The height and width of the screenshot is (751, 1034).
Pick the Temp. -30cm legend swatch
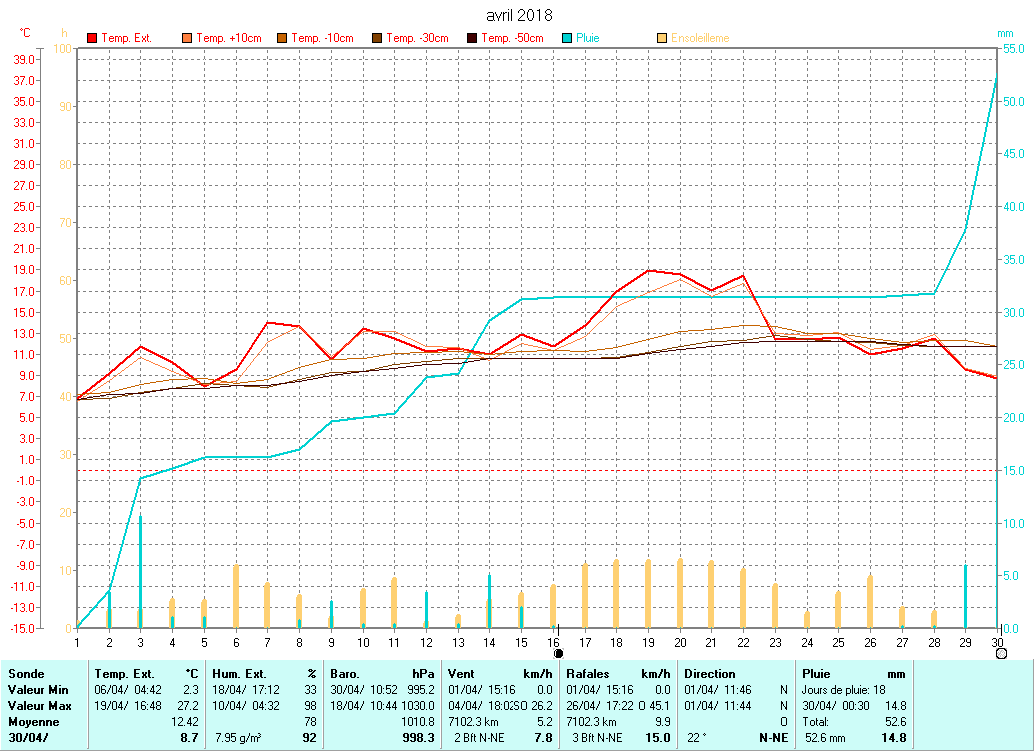377,38
